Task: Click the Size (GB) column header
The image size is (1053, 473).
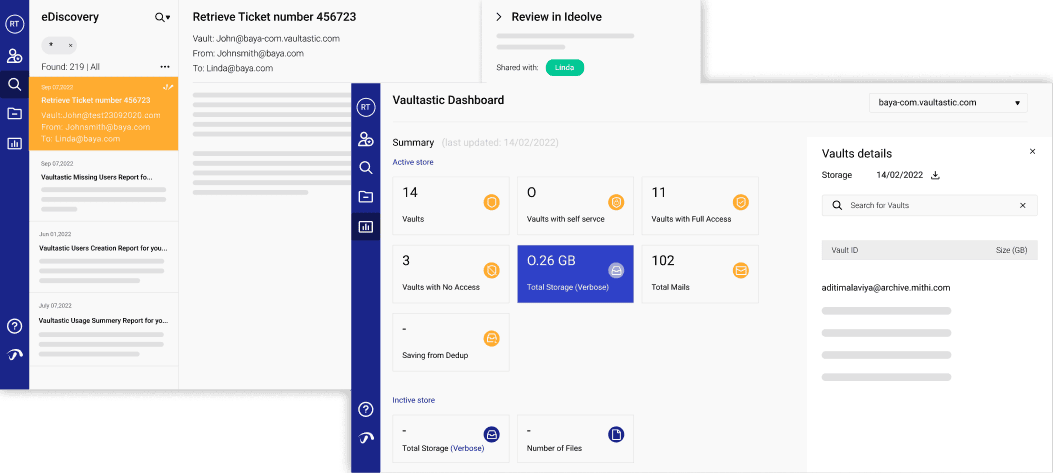Action: 1011,250
